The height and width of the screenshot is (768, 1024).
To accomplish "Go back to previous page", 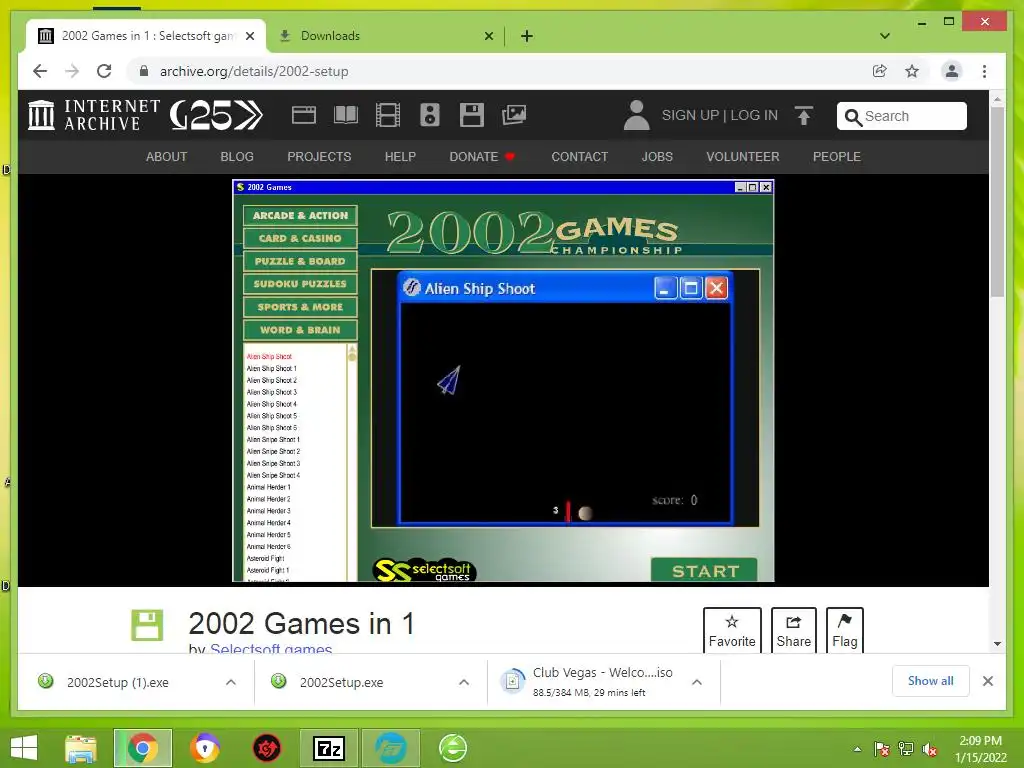I will (x=40, y=71).
